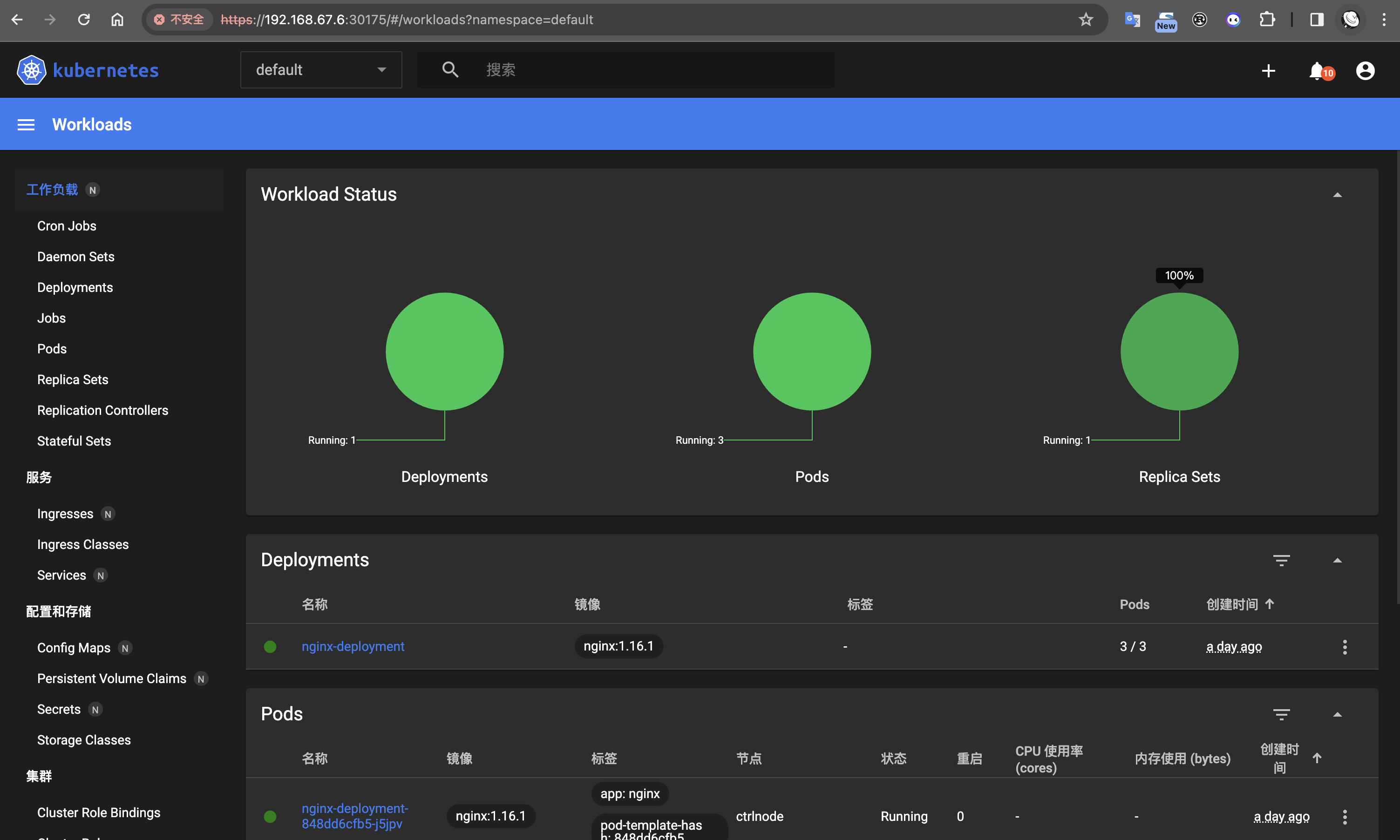Screen dimensions: 1400x840
Task: Collapse the Deployments card
Action: coord(1337,560)
